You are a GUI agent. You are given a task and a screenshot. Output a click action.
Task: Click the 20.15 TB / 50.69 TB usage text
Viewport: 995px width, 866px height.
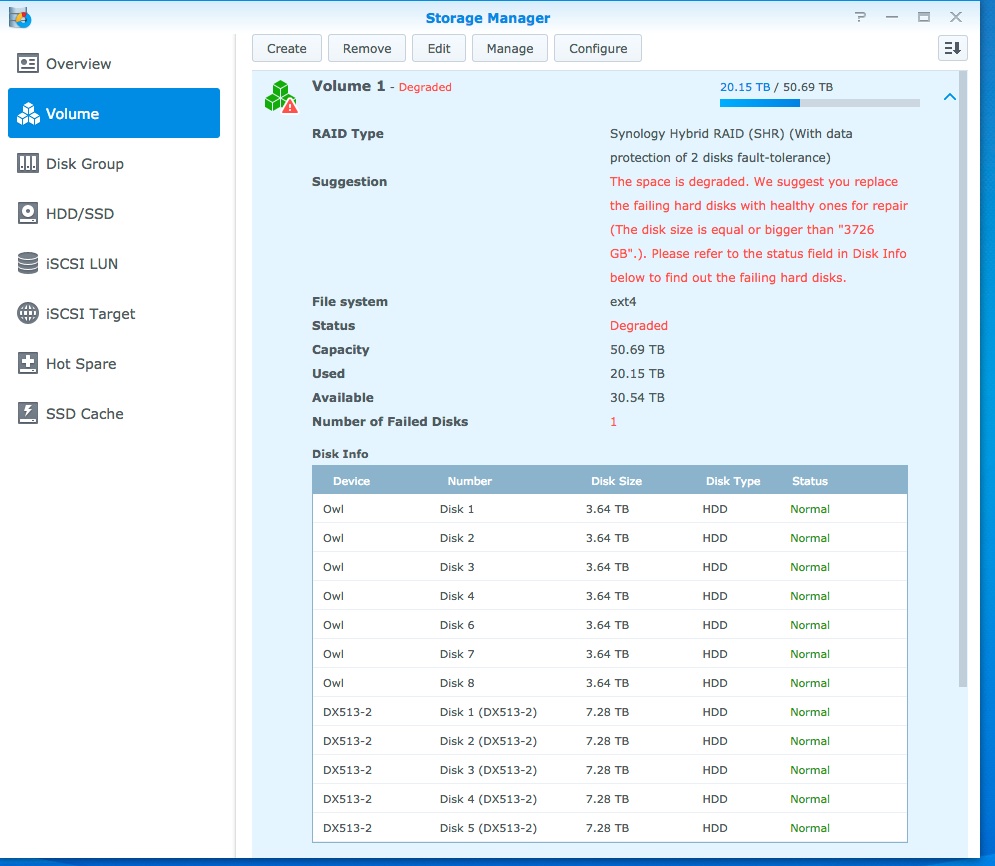pos(776,87)
